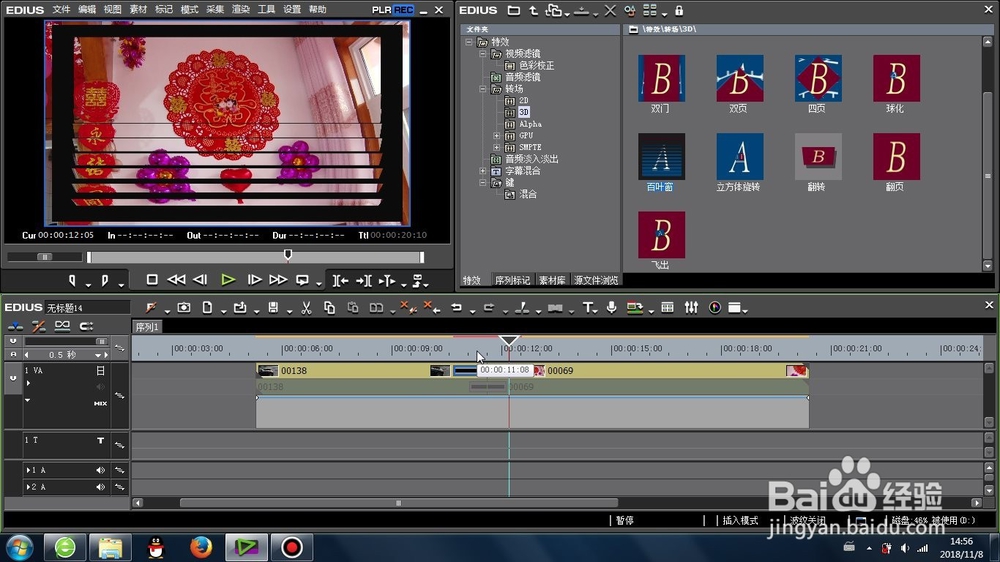Set the Out point marker
The width and height of the screenshot is (1000, 562).
105,280
